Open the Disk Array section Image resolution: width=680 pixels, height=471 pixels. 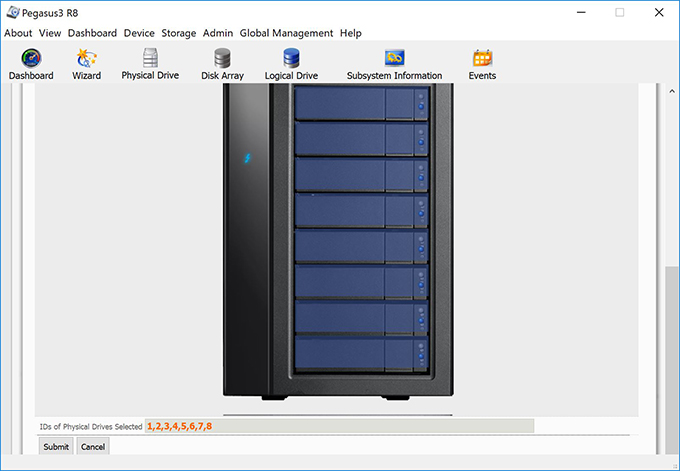pos(222,64)
